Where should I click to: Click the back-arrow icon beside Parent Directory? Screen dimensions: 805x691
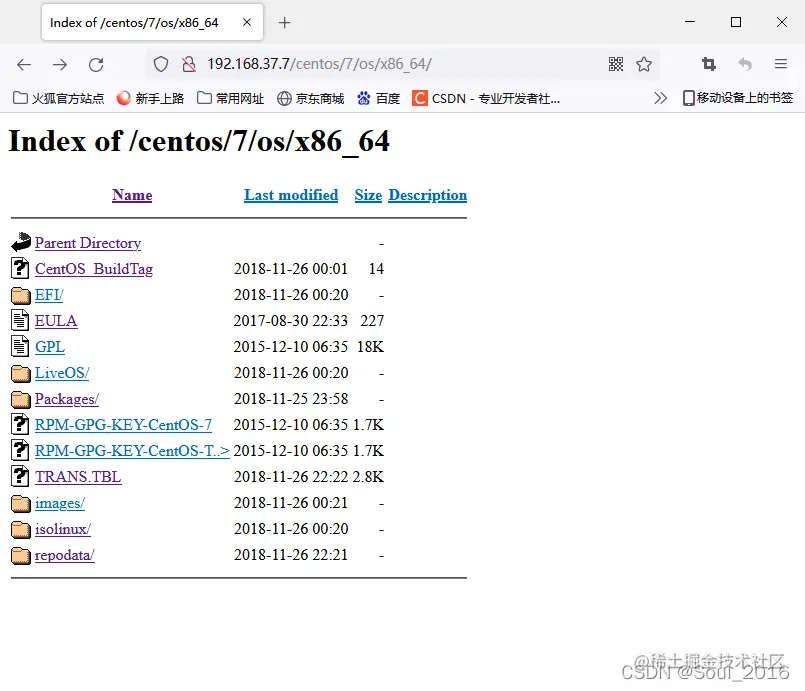pyautogui.click(x=21, y=242)
